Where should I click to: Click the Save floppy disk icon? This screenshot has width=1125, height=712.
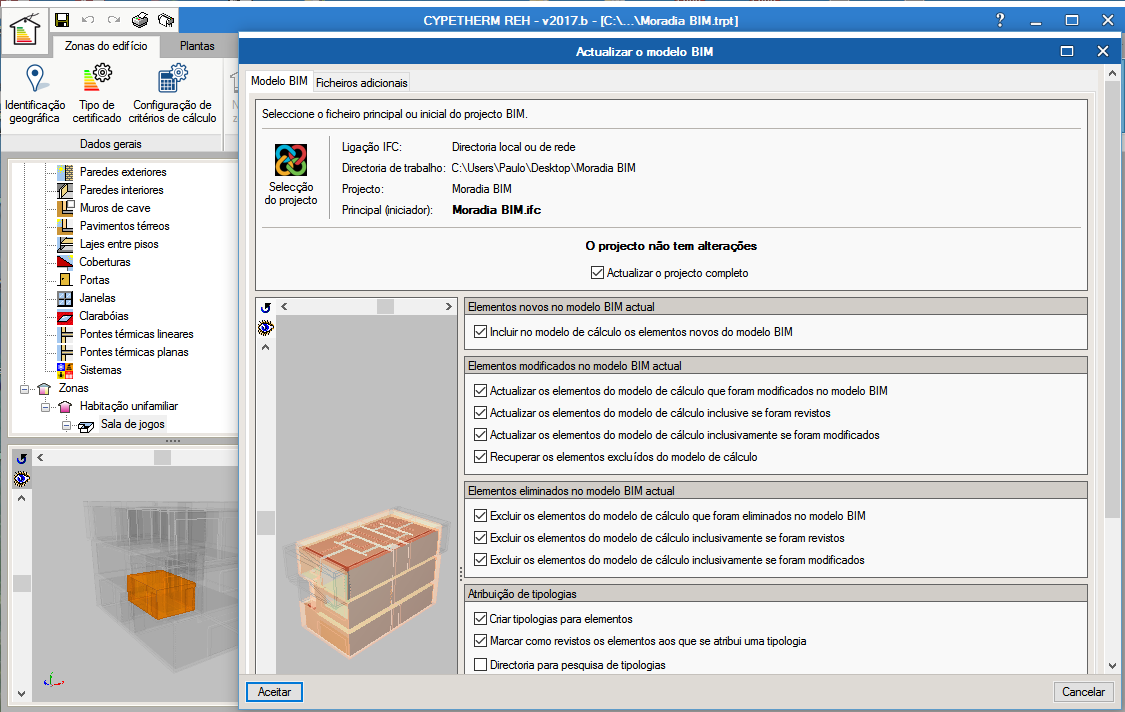point(62,20)
